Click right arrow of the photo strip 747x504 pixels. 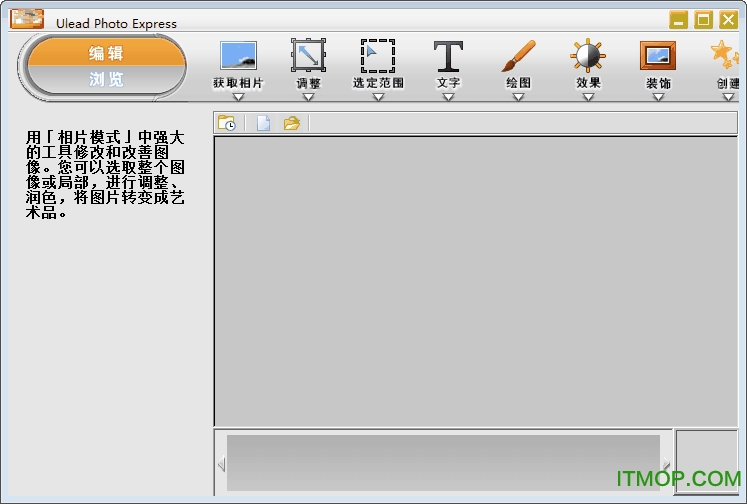click(x=666, y=464)
